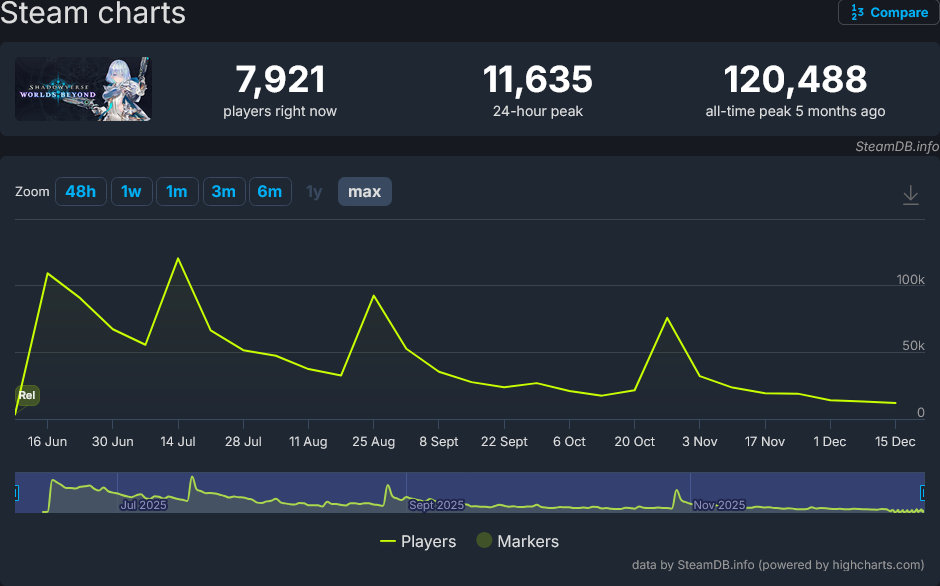Image resolution: width=940 pixels, height=586 pixels.
Task: Select the 48h zoom range
Action: coord(80,191)
